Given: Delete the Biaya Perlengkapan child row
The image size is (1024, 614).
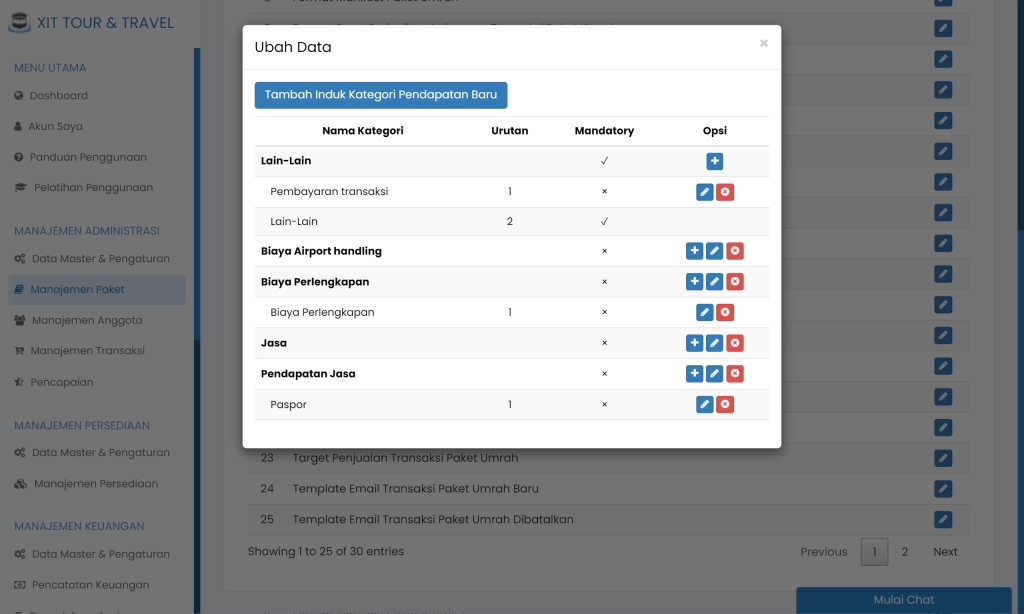Looking at the screenshot, I should click(725, 313).
